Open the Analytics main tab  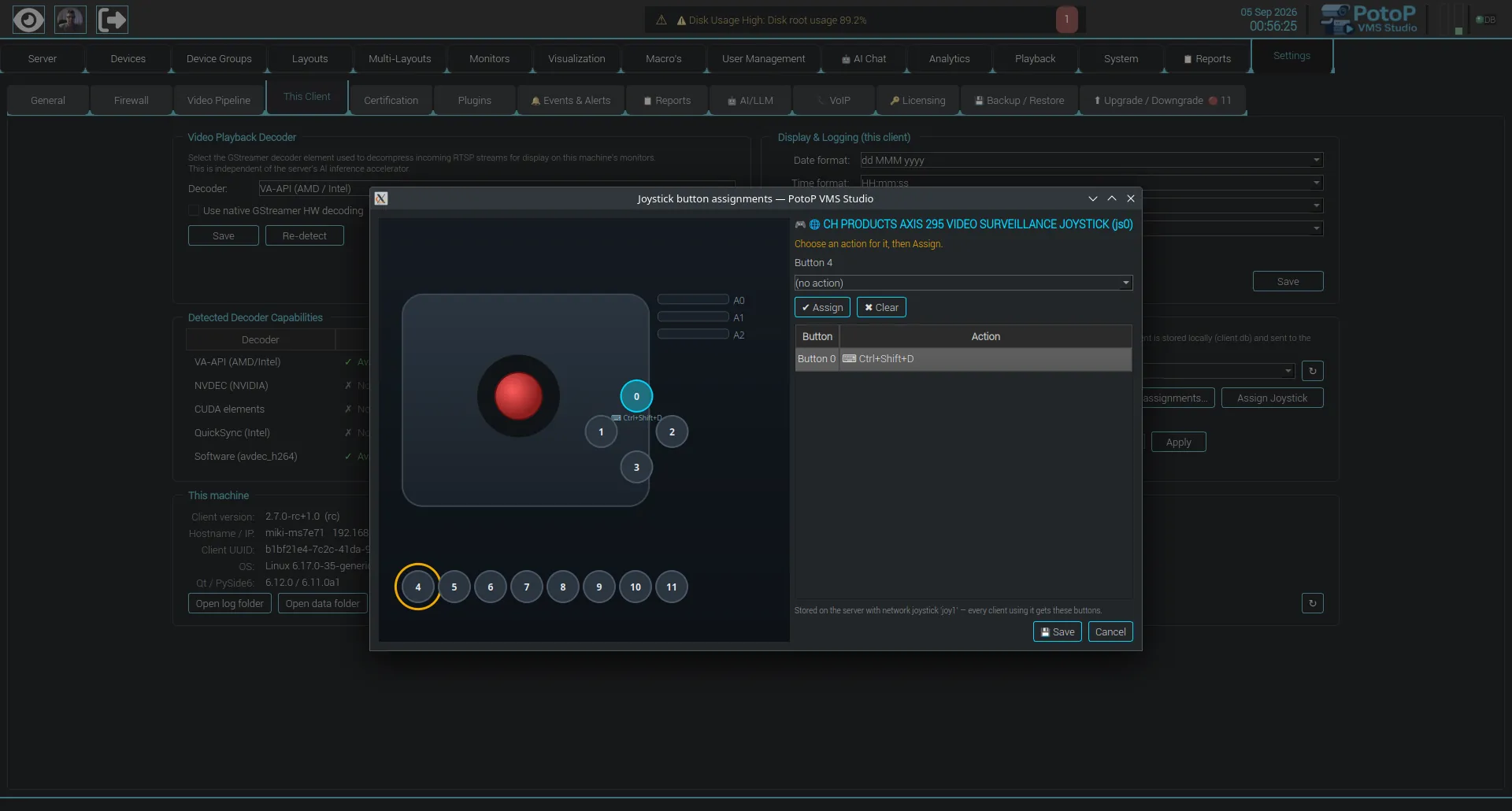click(949, 59)
